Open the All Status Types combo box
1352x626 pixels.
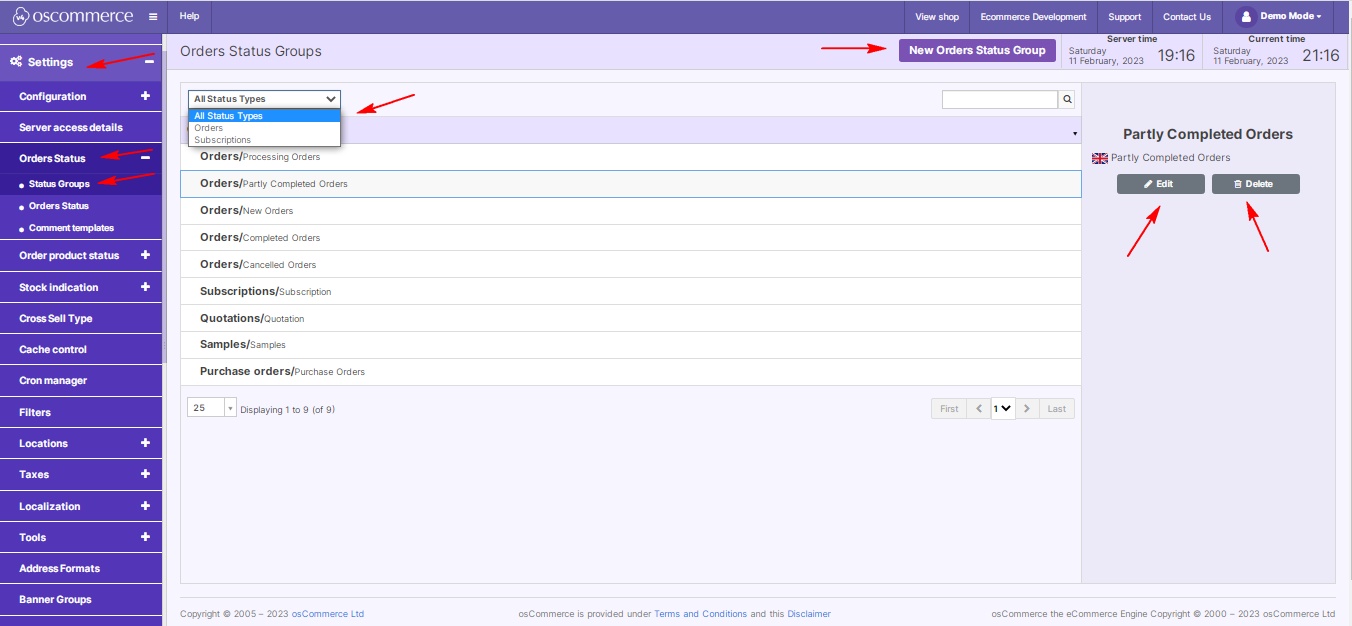264,99
